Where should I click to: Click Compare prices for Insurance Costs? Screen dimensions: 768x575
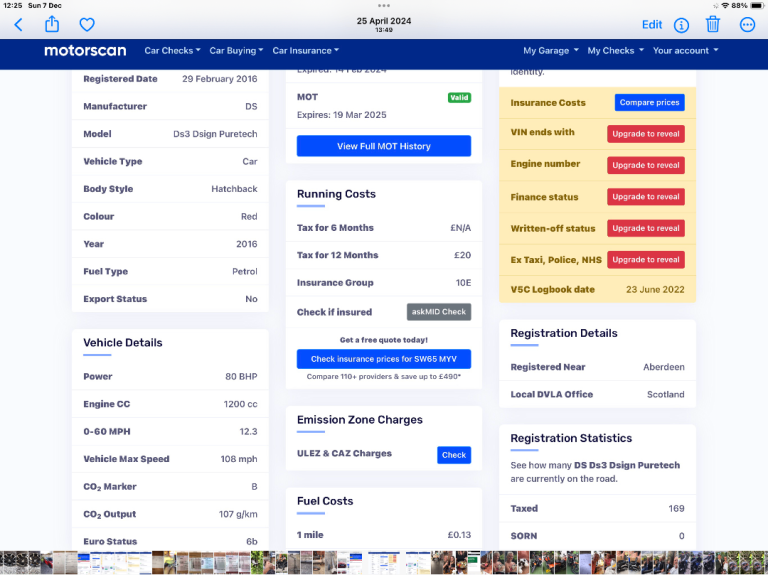[649, 103]
